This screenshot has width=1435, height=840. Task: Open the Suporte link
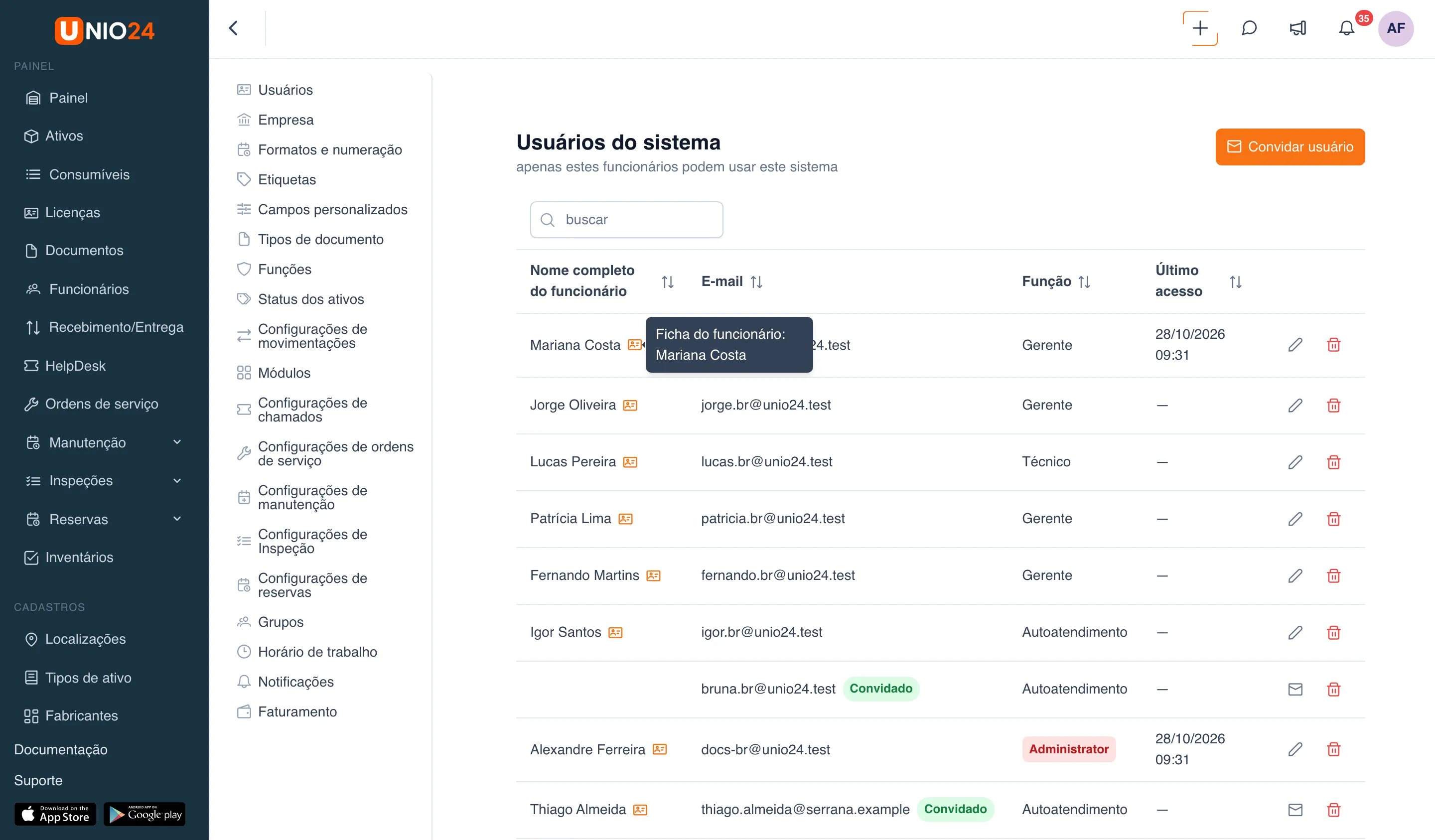[x=38, y=780]
